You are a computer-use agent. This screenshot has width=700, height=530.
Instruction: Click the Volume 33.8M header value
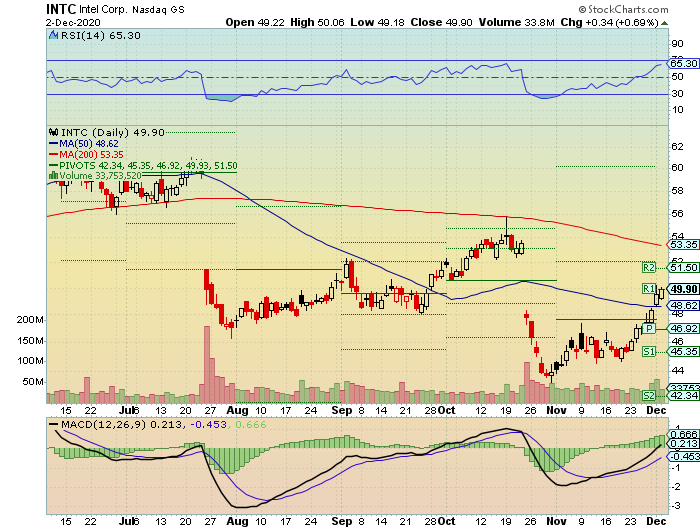517,22
